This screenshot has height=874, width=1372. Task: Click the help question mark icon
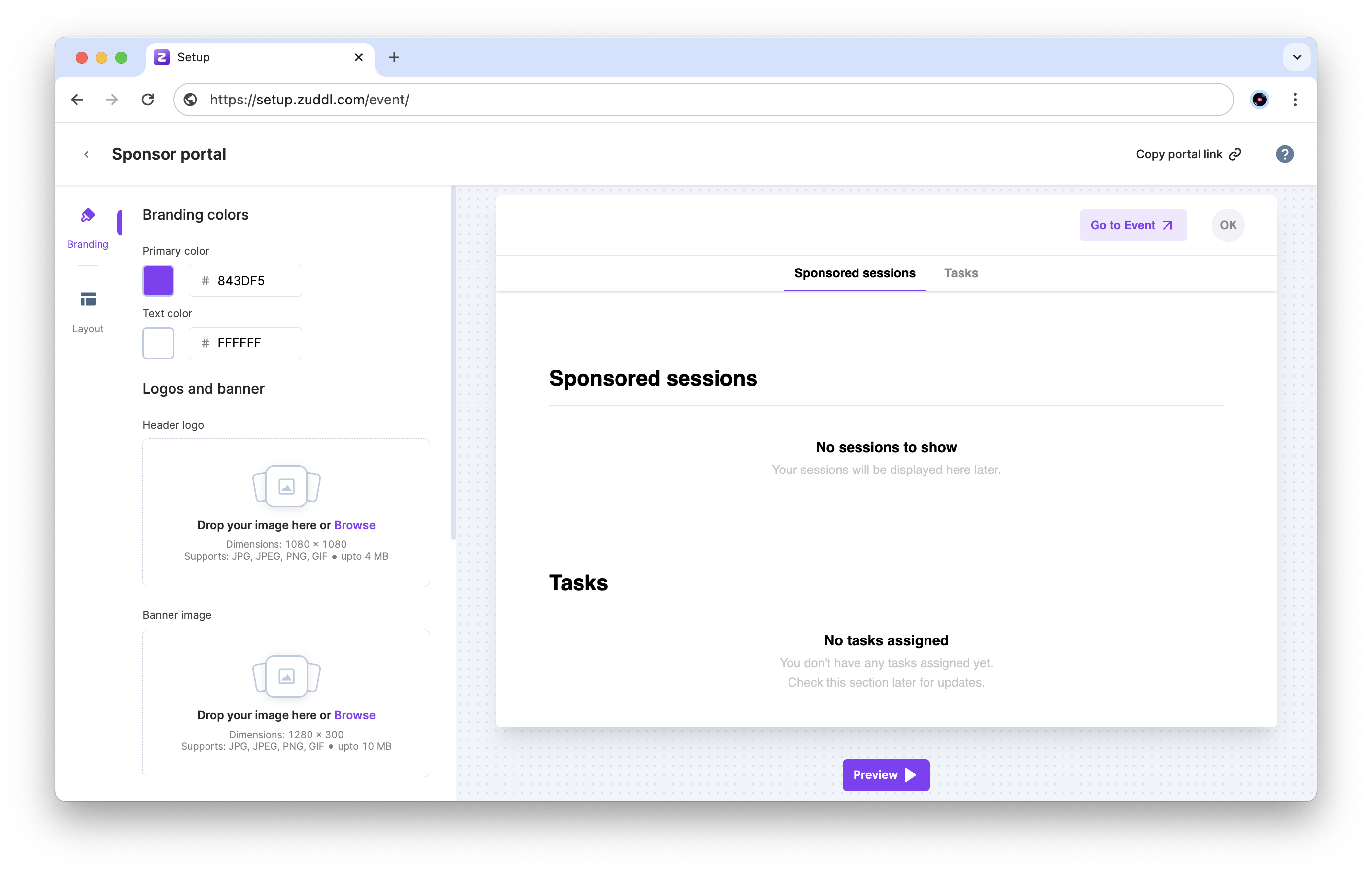click(x=1284, y=154)
